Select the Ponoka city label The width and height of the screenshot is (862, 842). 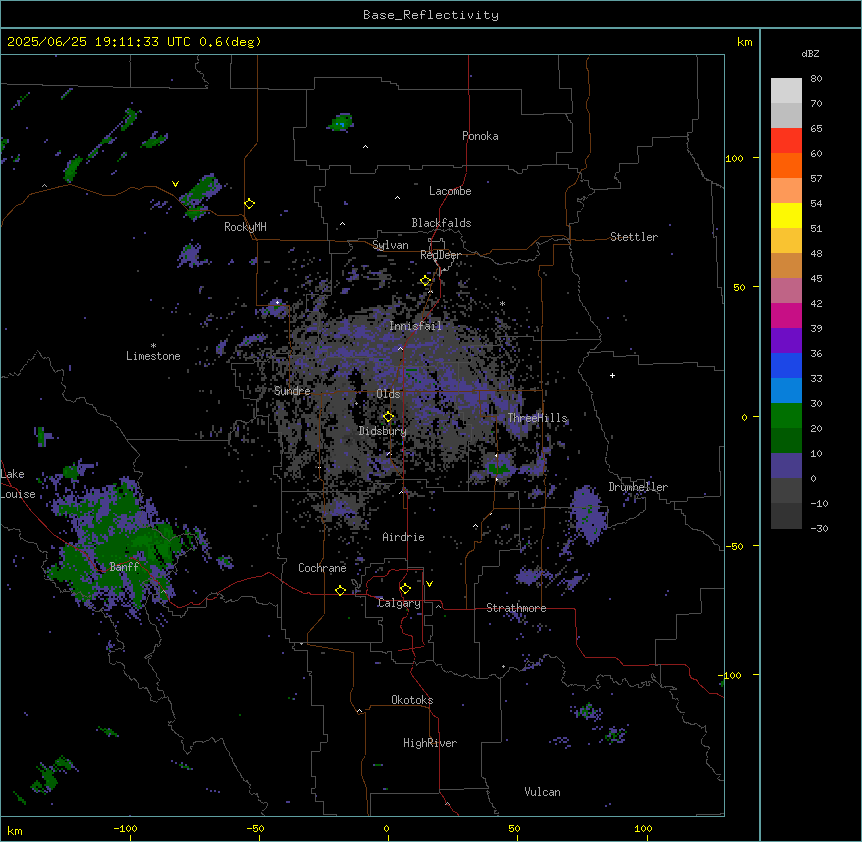click(x=480, y=136)
